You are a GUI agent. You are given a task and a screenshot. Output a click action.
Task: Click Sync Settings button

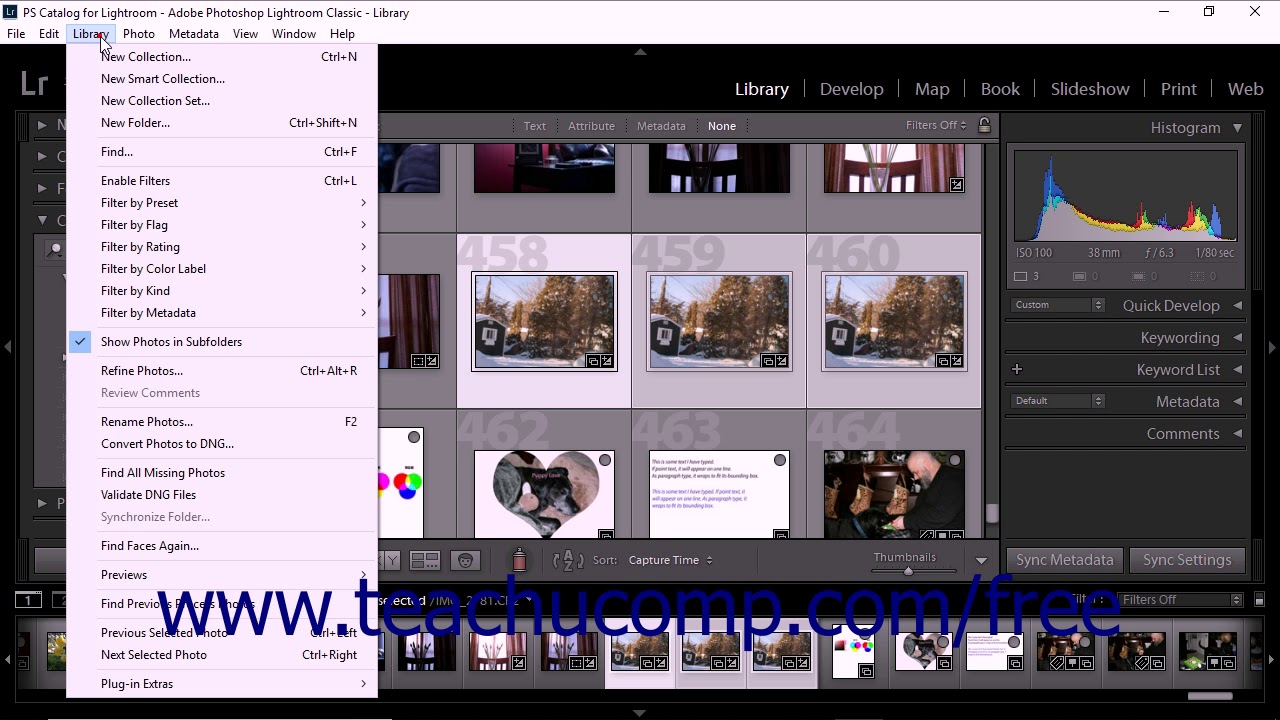click(1187, 560)
